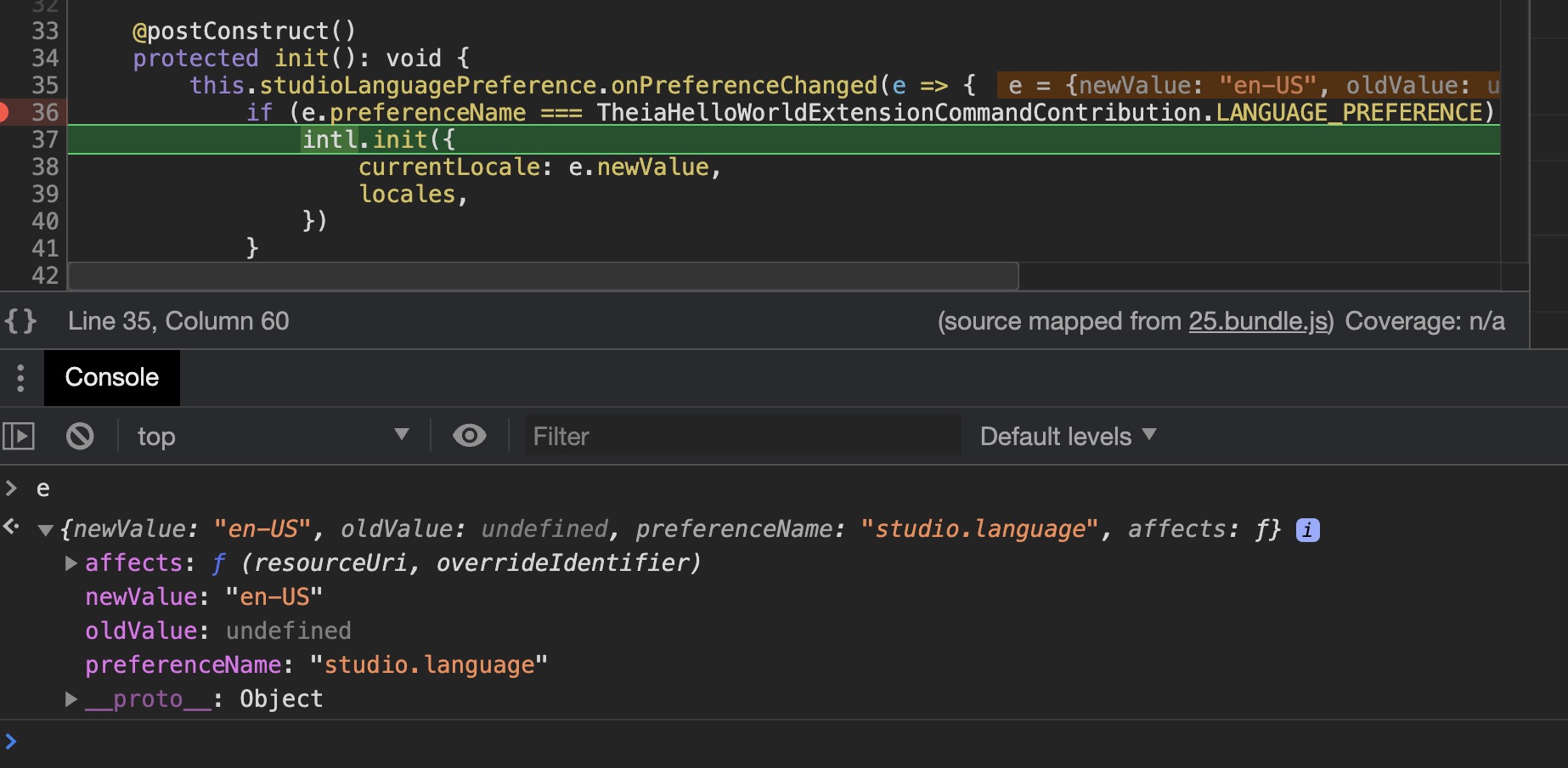
Task: Collapse the logged e object
Action: [46, 530]
